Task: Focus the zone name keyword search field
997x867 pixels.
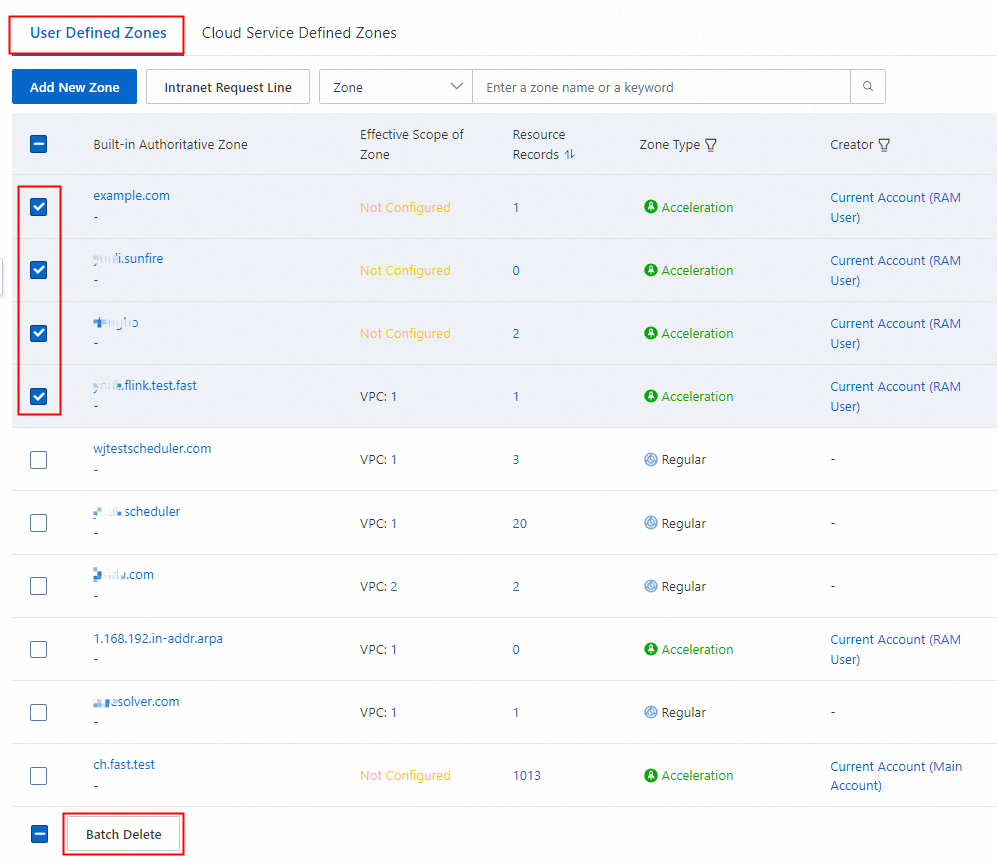Action: pos(660,87)
